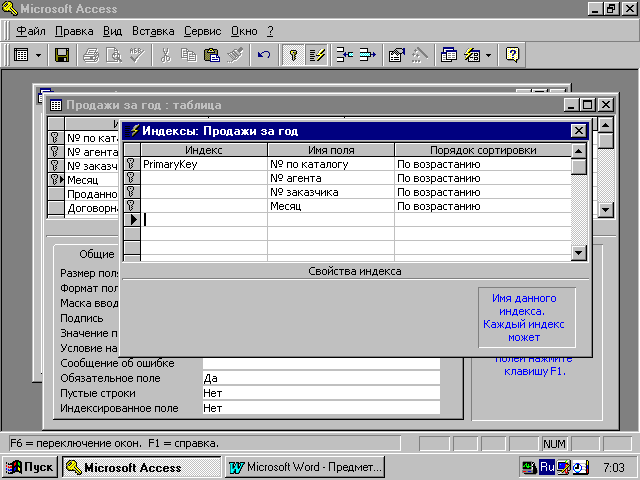Open the Сервис menu
Screen dimensions: 640x480
coord(202,31)
